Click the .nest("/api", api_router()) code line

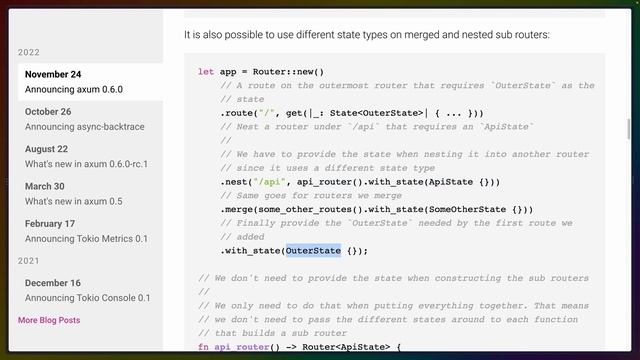(360, 182)
